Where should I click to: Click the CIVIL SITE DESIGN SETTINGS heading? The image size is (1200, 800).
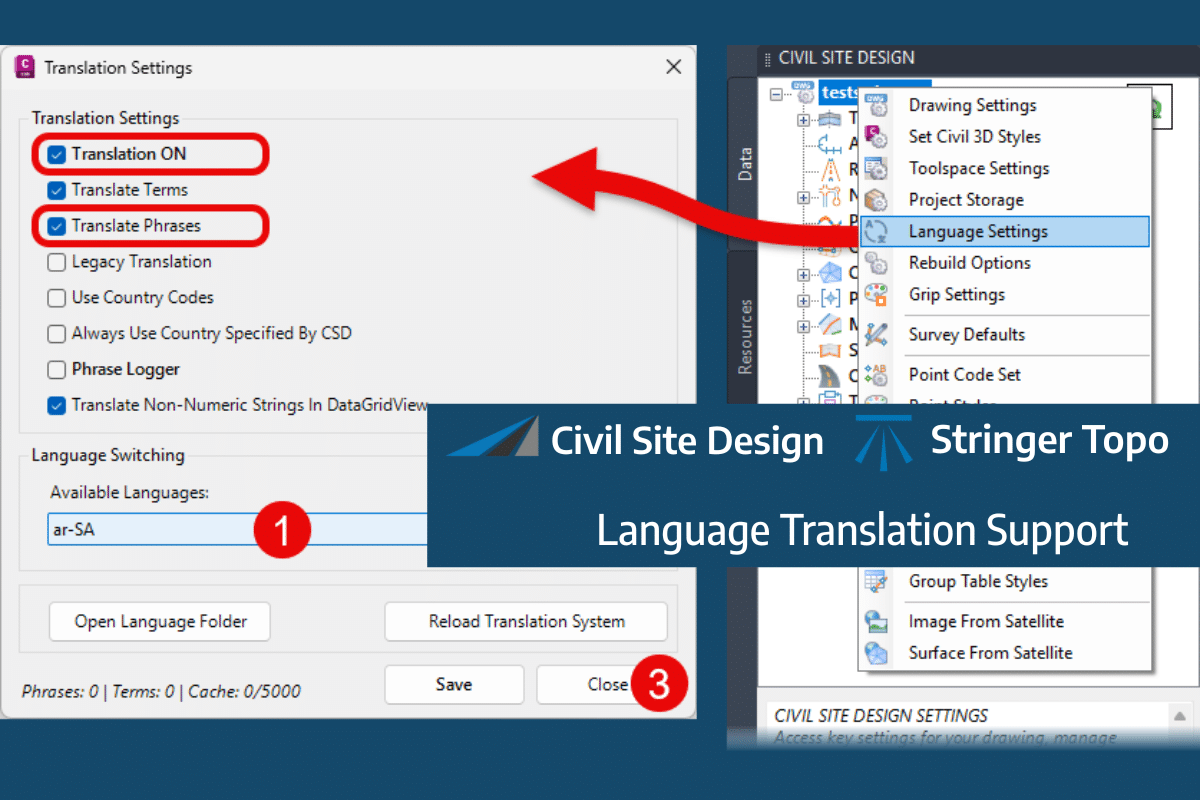click(x=881, y=716)
